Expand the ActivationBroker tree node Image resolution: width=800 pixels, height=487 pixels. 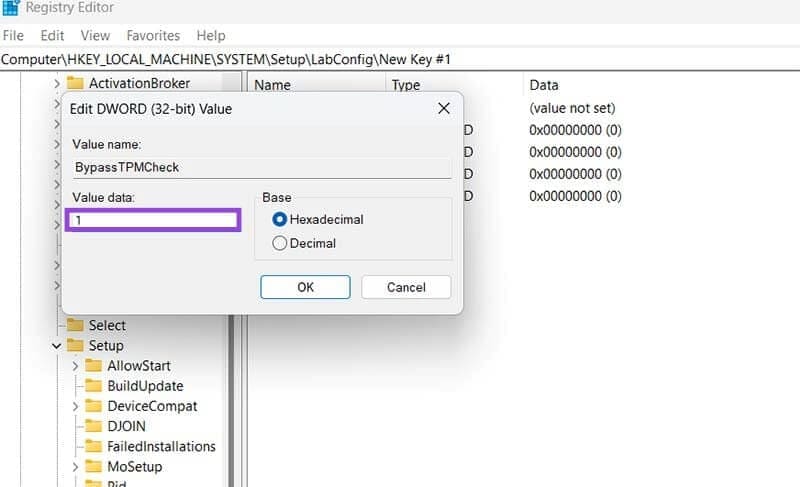pos(57,83)
